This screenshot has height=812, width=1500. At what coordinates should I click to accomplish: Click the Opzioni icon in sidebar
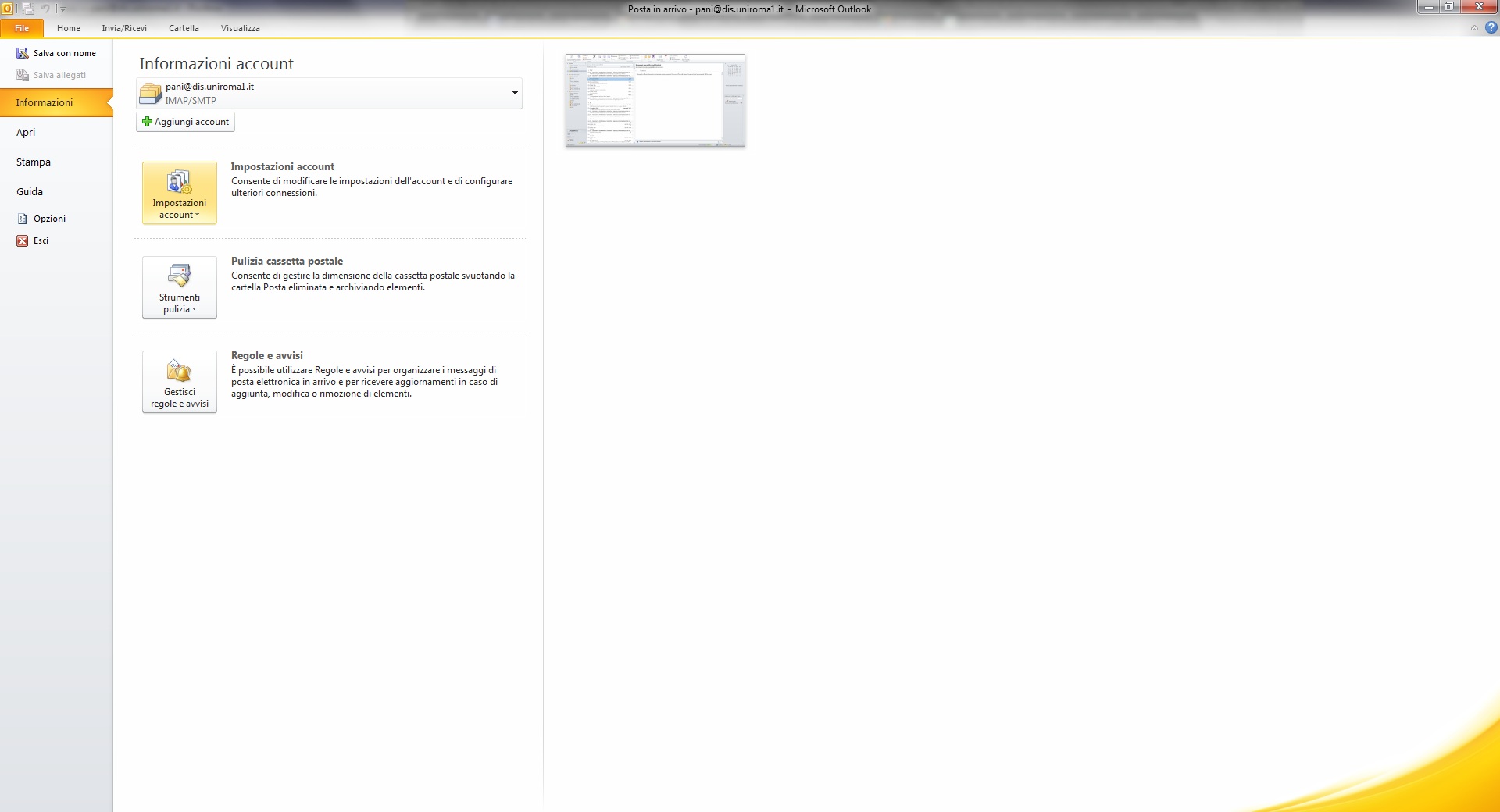tap(23, 219)
